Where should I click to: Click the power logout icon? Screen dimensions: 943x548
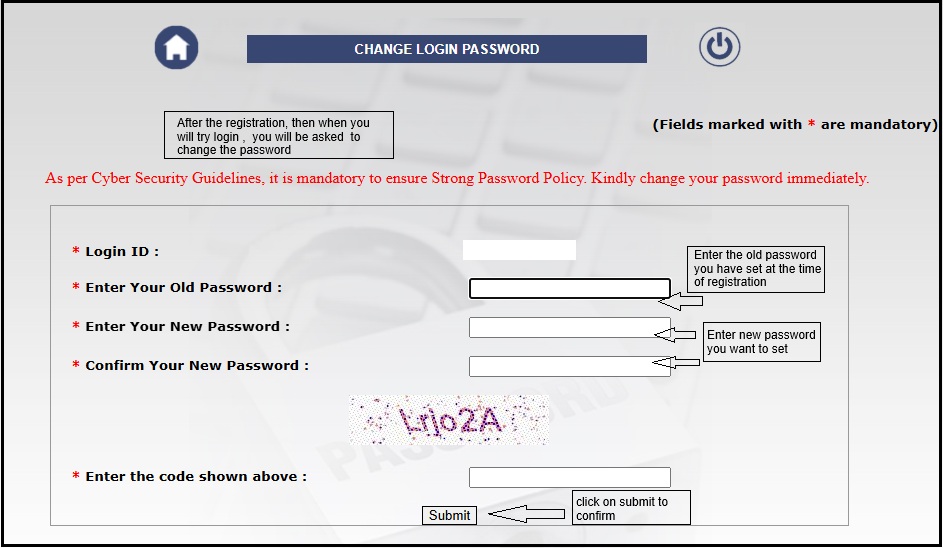(x=719, y=47)
